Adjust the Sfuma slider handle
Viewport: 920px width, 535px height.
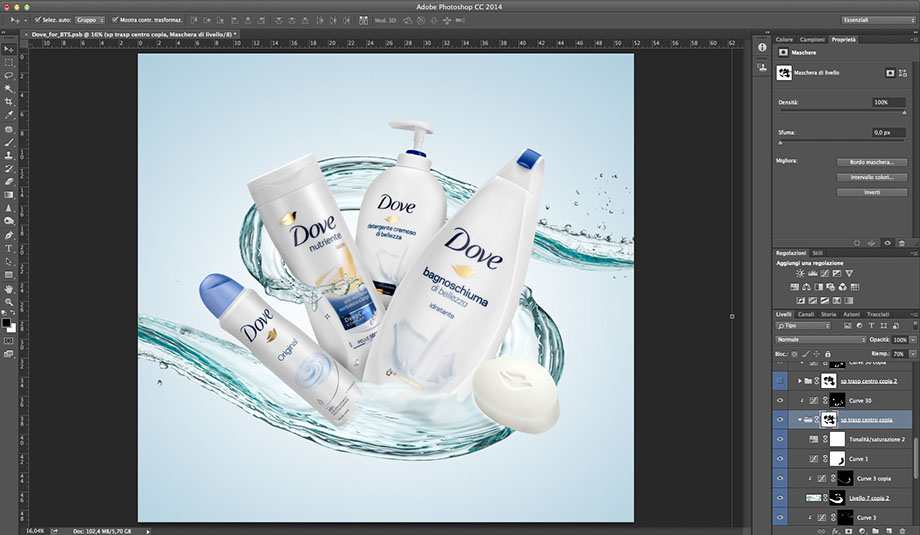coord(780,143)
